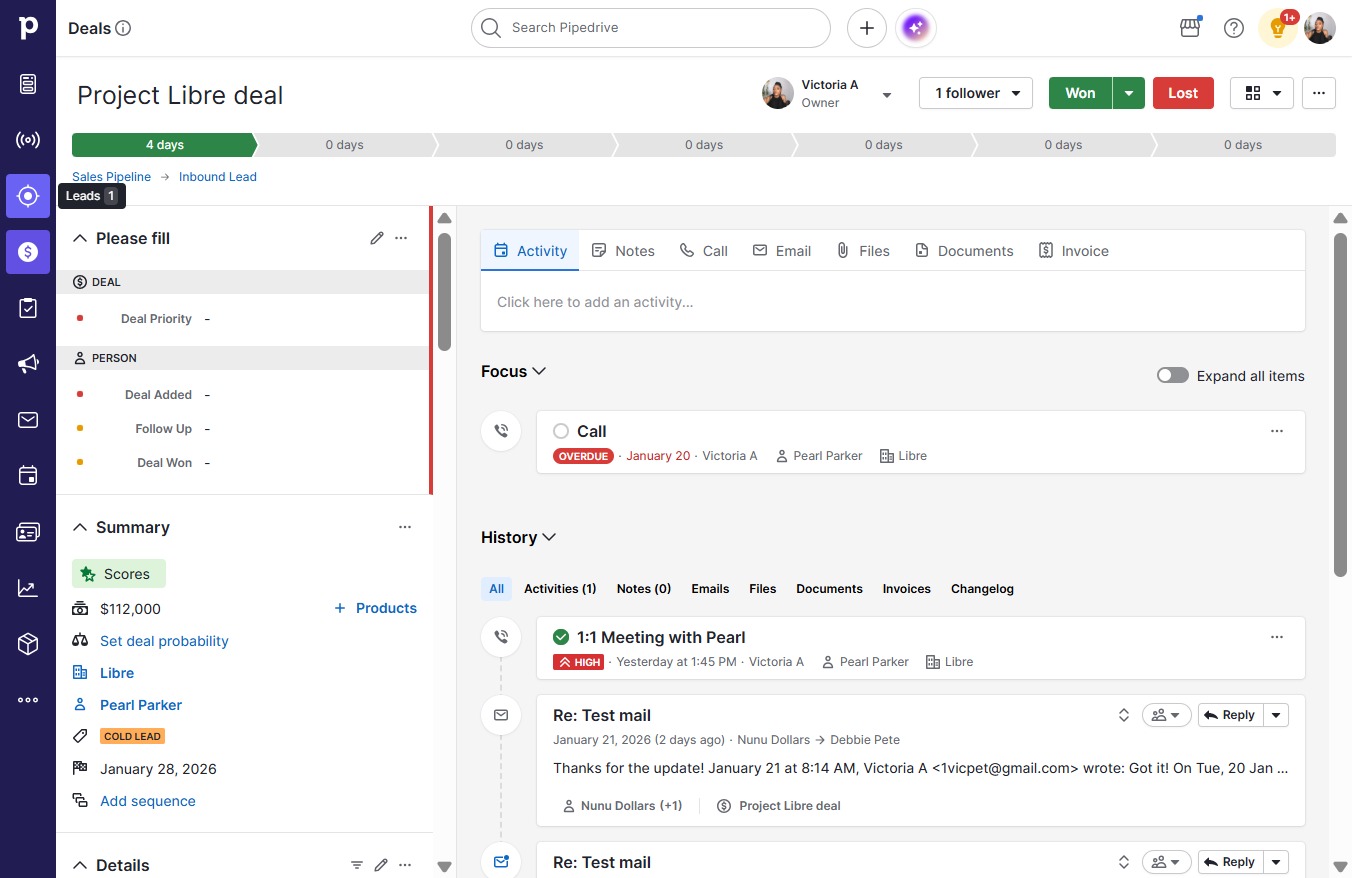1352x878 pixels.
Task: Collapse the Summary section
Action: 80,527
